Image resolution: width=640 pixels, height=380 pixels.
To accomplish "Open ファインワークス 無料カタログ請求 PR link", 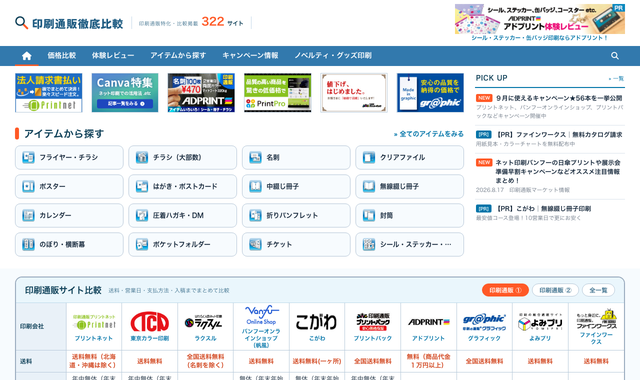I will click(559, 134).
